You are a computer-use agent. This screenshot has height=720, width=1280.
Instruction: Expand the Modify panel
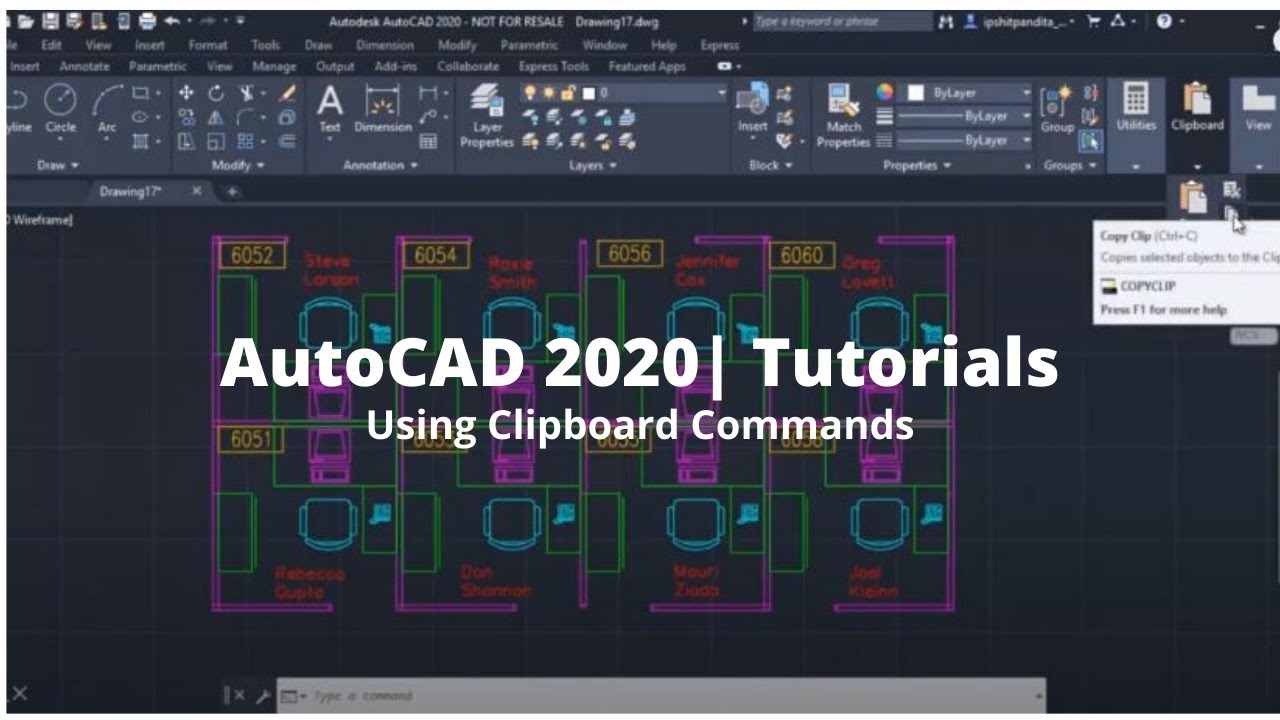point(237,165)
